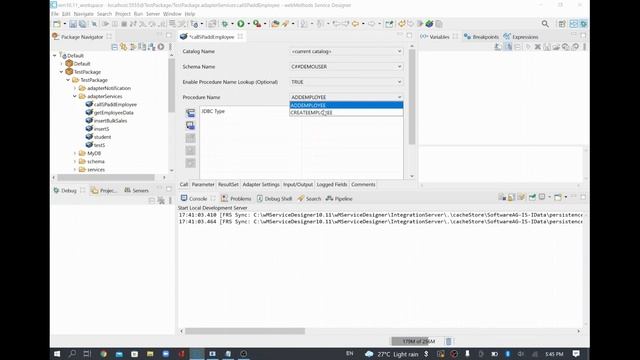Click the Procedure Name combo box arrow

tap(399, 97)
